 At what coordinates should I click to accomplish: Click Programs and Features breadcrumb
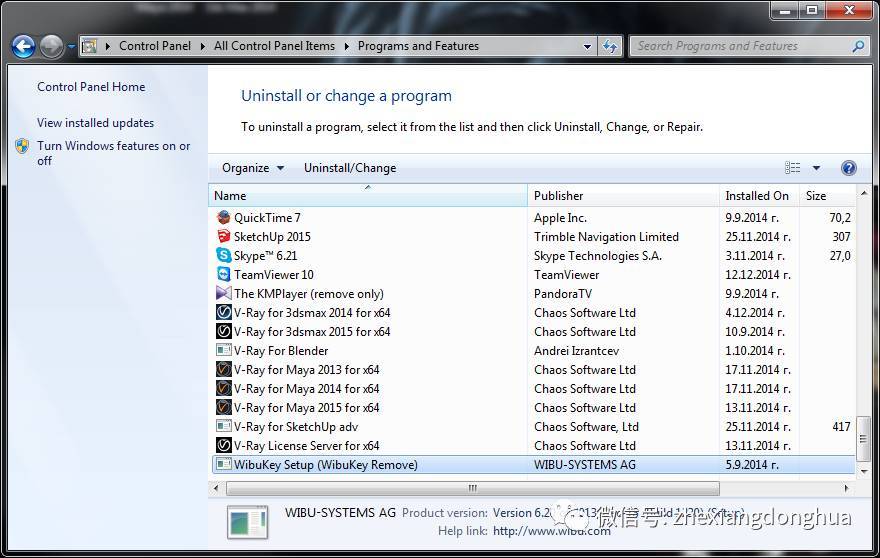pos(418,46)
